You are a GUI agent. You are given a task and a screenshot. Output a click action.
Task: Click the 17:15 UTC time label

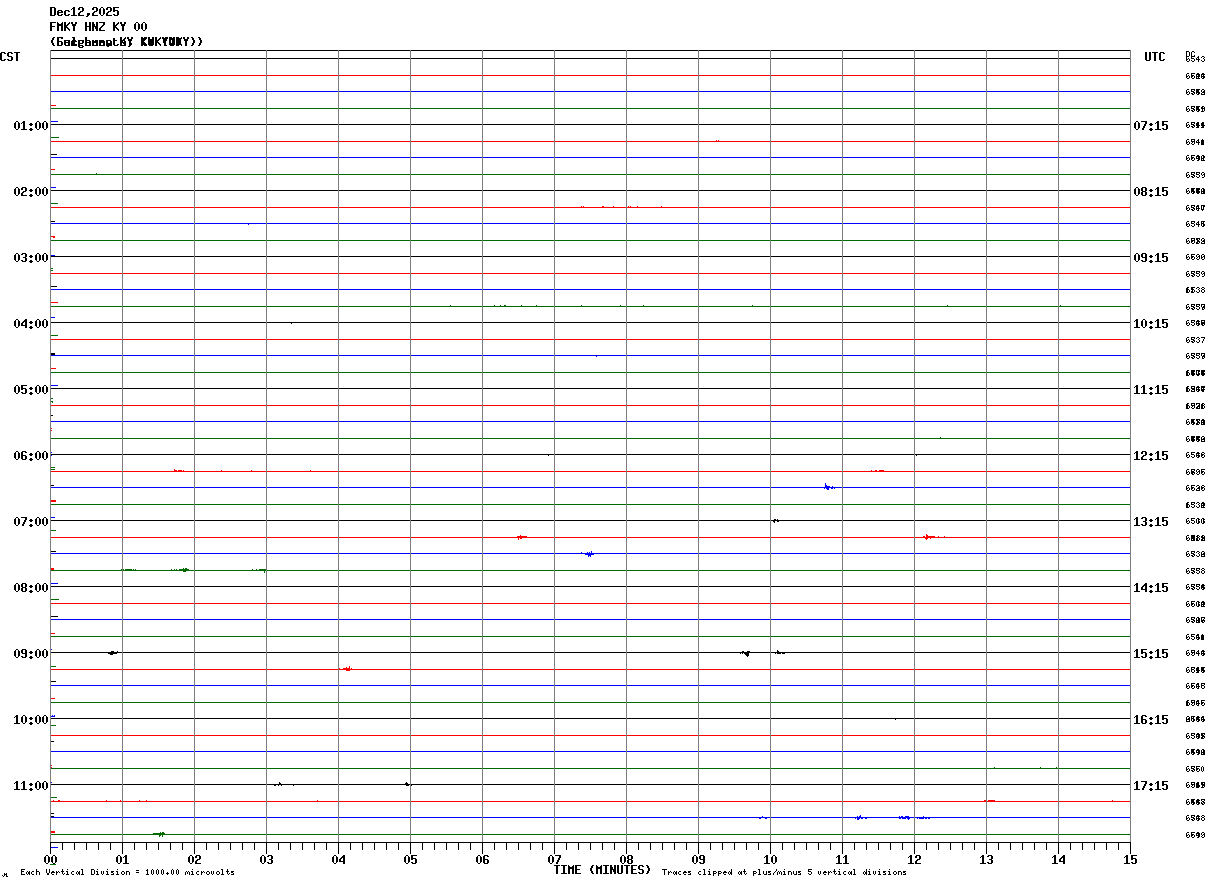(x=1151, y=786)
